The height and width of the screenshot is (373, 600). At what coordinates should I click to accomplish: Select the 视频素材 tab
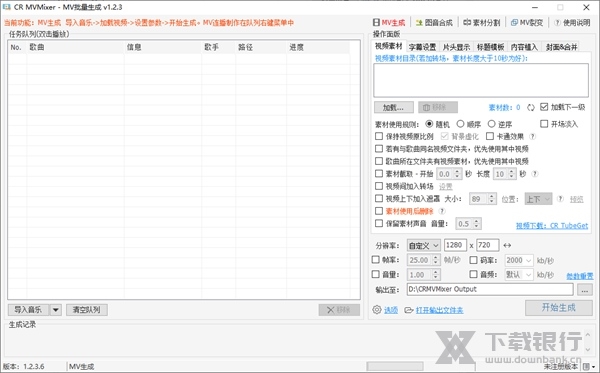tap(388, 46)
